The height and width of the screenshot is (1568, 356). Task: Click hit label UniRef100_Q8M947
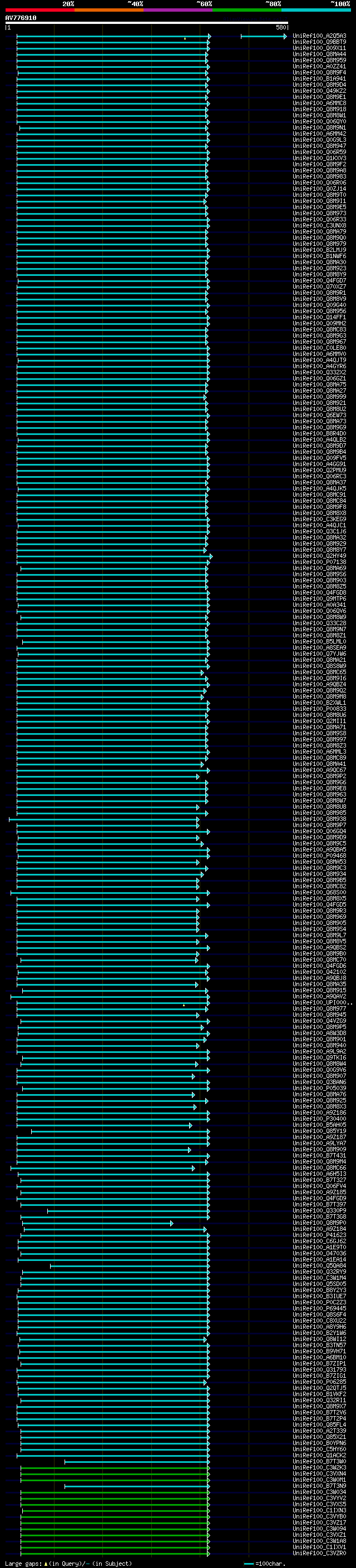point(319,146)
